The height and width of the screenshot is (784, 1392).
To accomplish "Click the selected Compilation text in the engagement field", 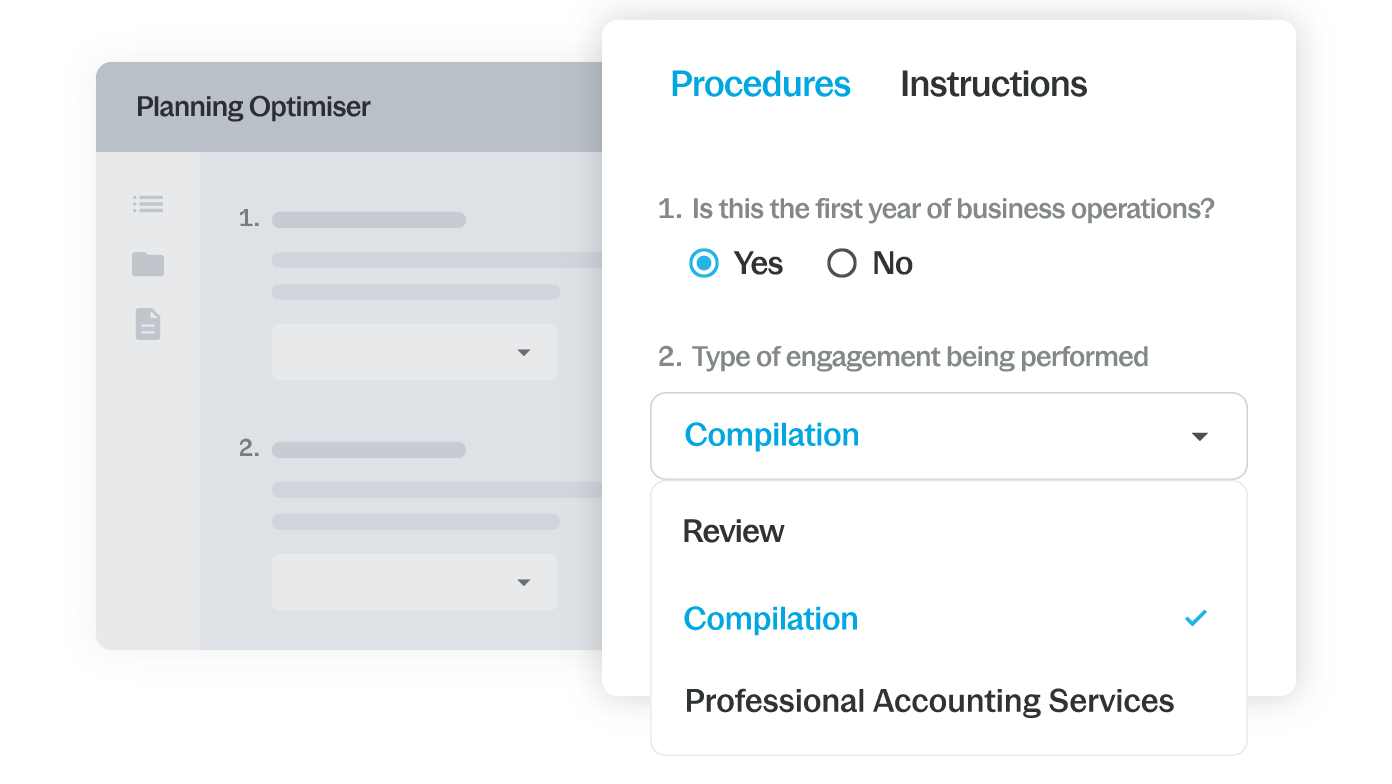I will click(771, 435).
